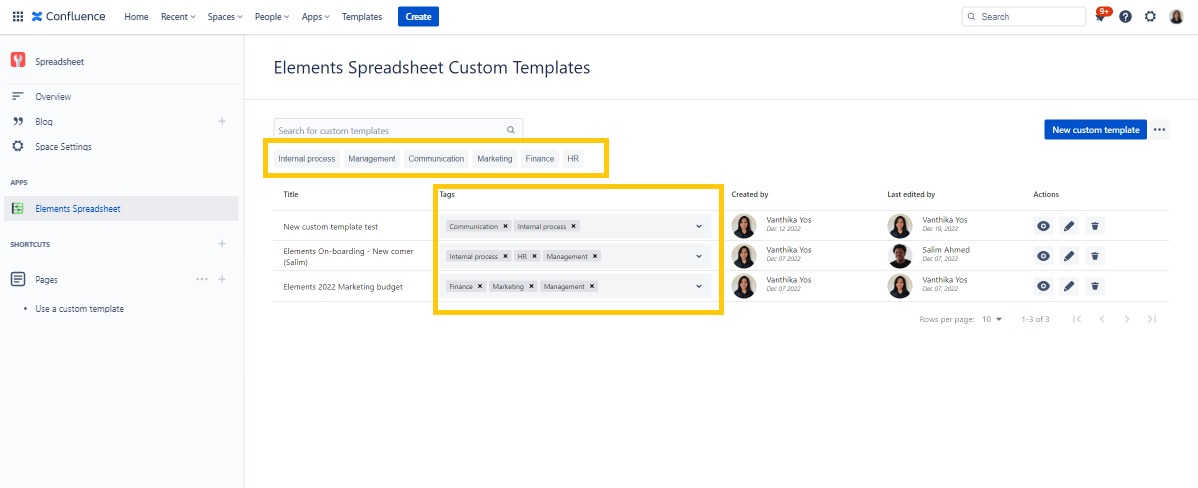Filter templates by the Finance tag

(539, 159)
